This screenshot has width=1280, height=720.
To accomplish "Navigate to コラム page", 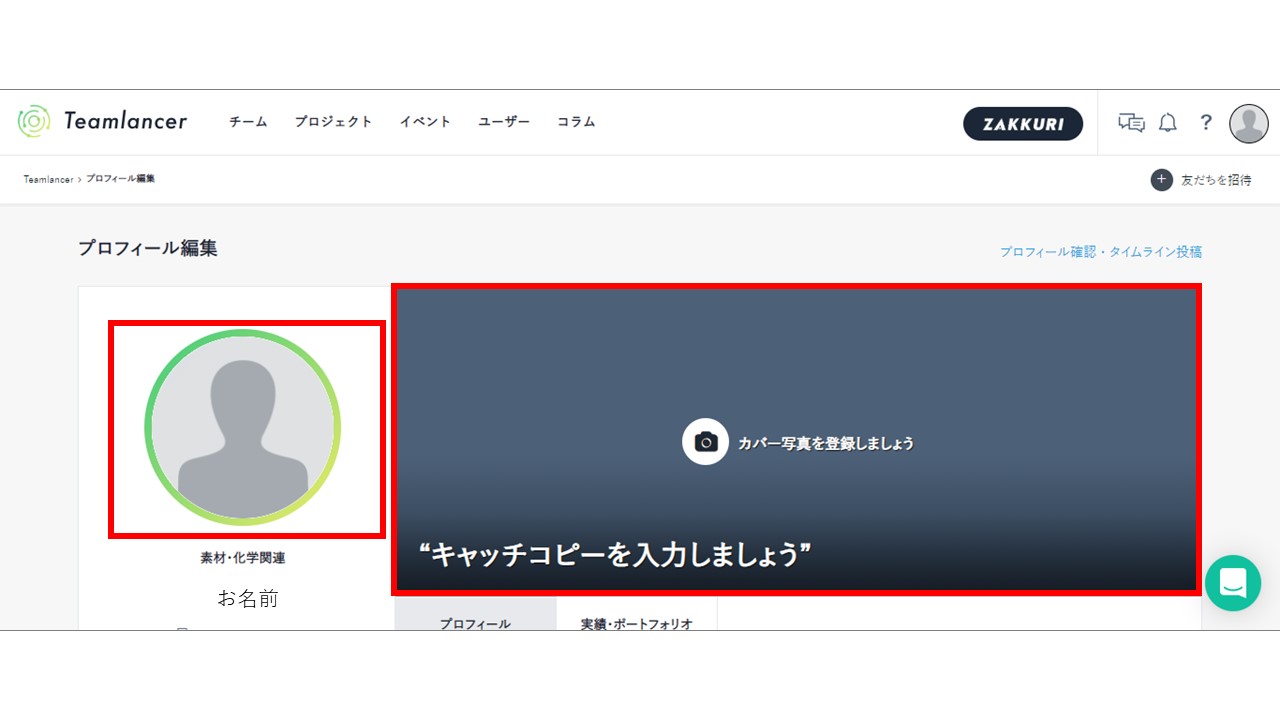I will tap(576, 122).
